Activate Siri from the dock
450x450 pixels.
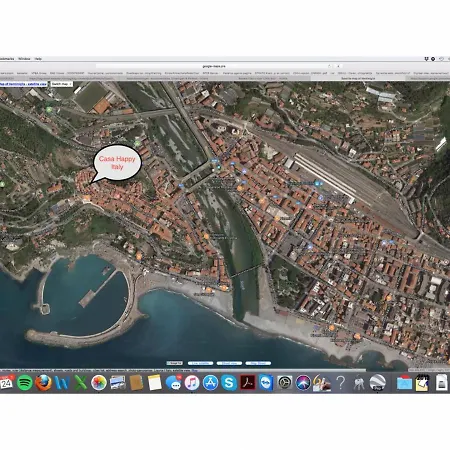(303, 383)
